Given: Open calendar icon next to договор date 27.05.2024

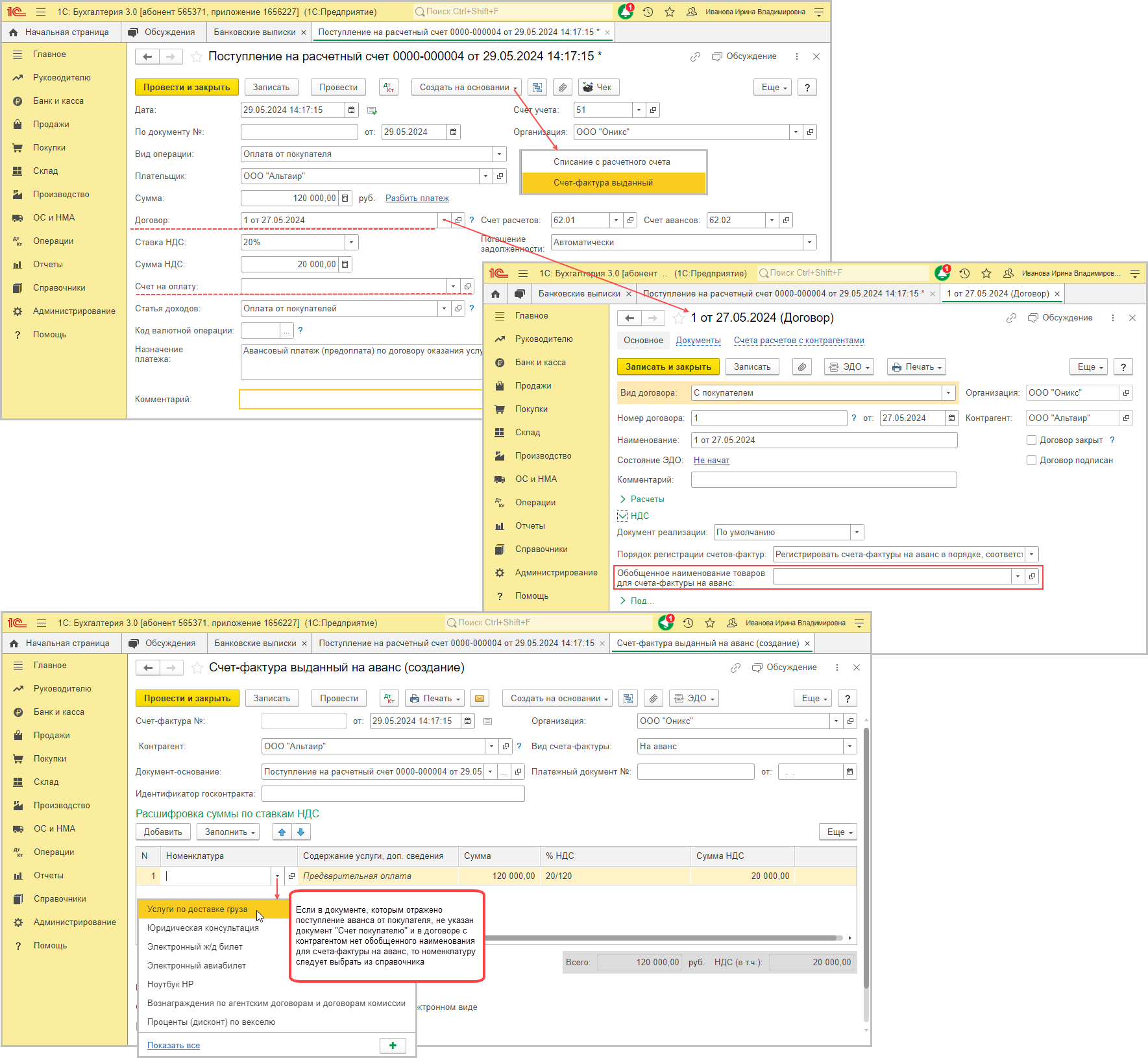Looking at the screenshot, I should tap(951, 418).
